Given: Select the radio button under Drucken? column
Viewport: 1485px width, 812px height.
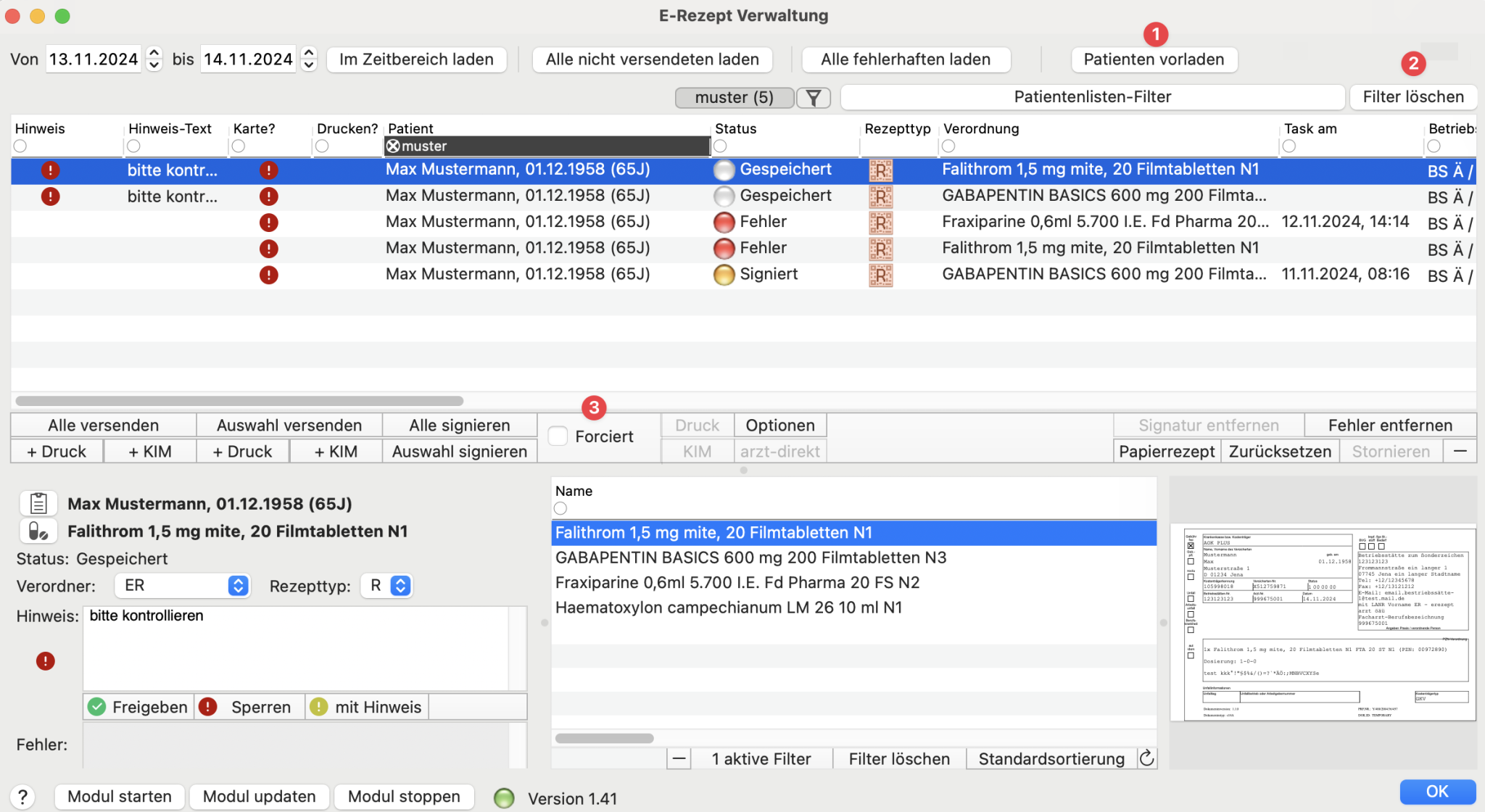Looking at the screenshot, I should tap(322, 146).
